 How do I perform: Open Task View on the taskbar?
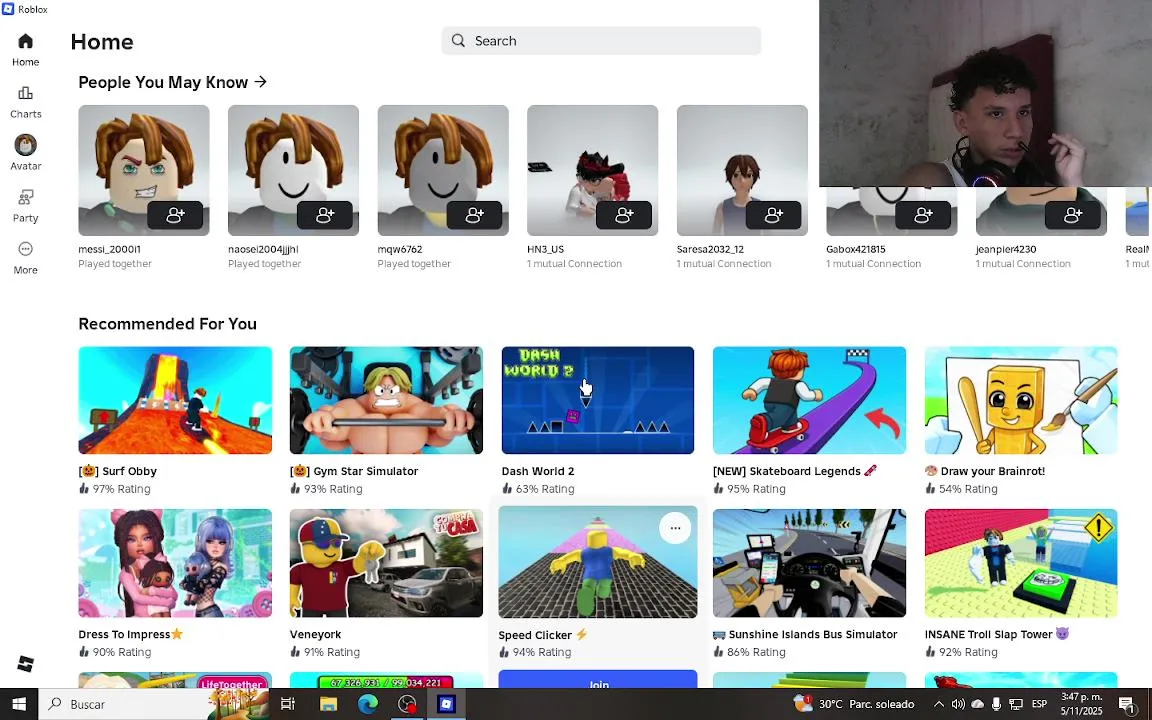(x=288, y=704)
